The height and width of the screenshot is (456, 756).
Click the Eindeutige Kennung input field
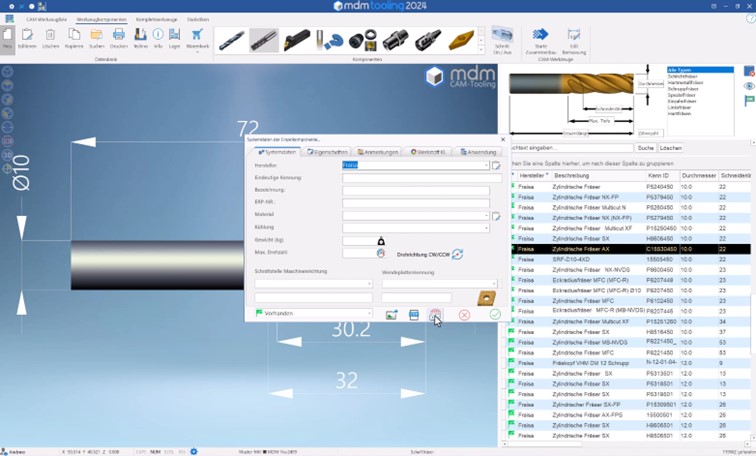[x=422, y=178]
